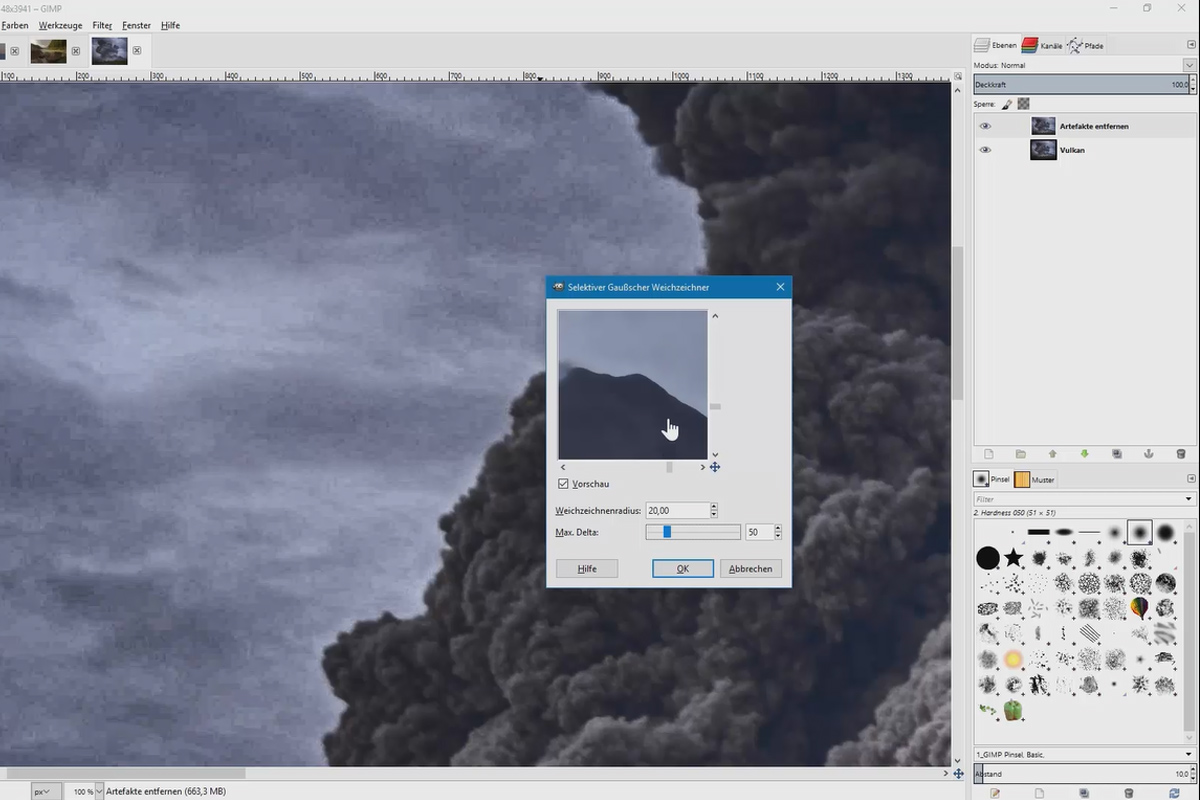Create a new brush

(x=1040, y=792)
